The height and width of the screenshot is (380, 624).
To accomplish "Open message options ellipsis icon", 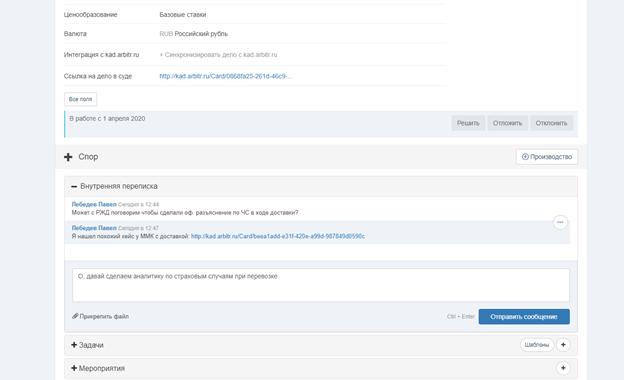I will click(x=560, y=222).
